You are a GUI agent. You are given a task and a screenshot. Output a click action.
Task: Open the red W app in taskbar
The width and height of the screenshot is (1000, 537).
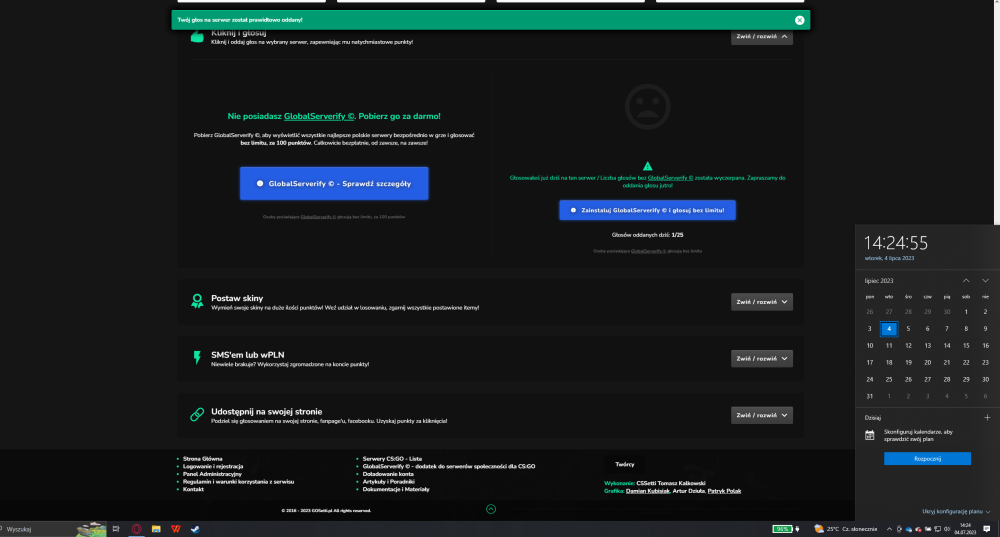click(175, 529)
